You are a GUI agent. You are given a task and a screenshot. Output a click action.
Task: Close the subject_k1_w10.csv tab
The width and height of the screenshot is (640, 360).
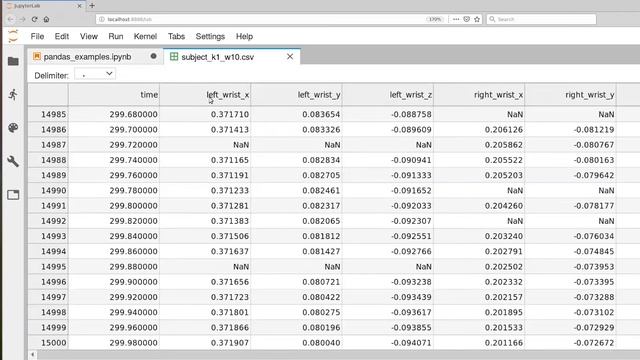(x=290, y=57)
